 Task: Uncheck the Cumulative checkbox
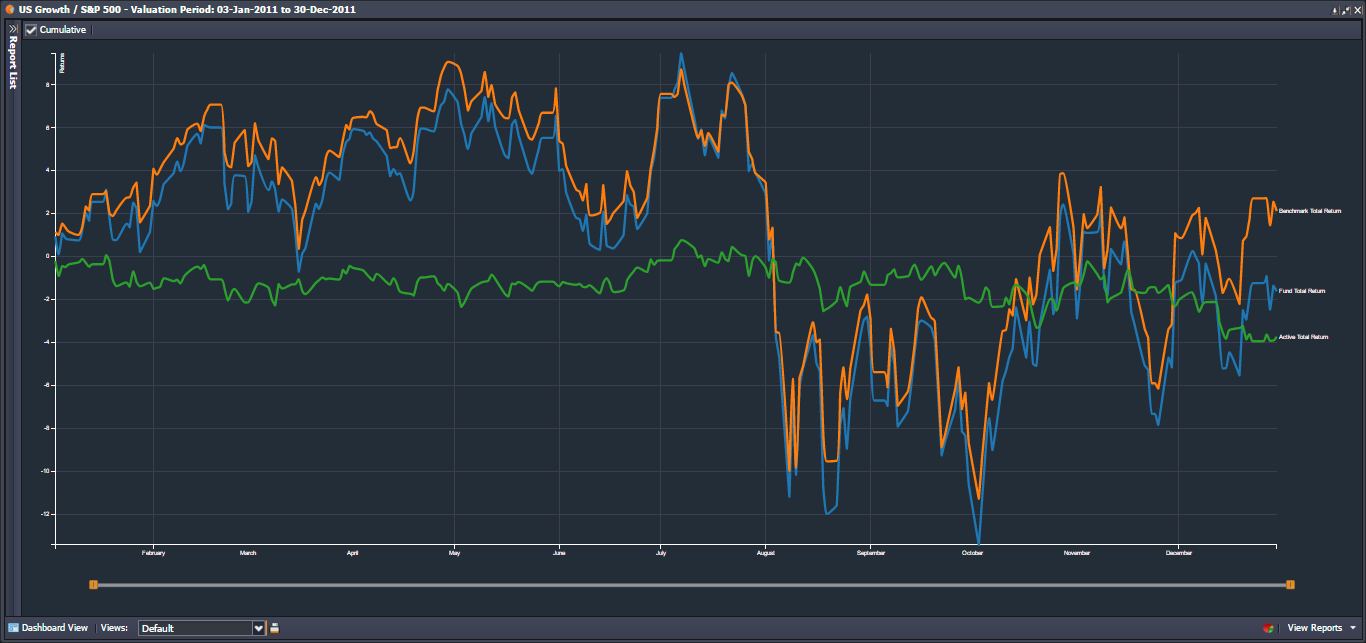click(x=31, y=30)
